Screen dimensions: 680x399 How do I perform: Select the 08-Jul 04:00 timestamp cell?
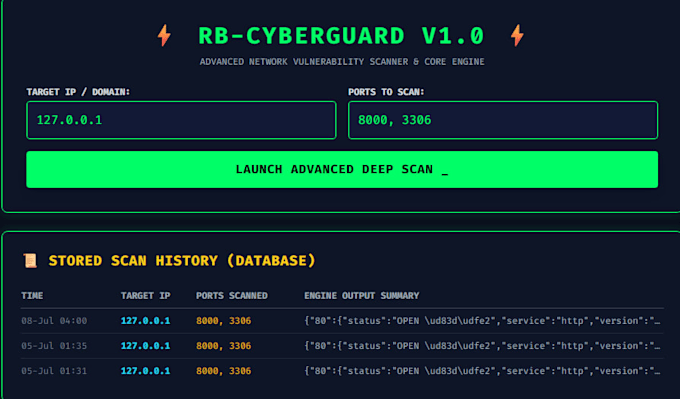pyautogui.click(x=54, y=321)
